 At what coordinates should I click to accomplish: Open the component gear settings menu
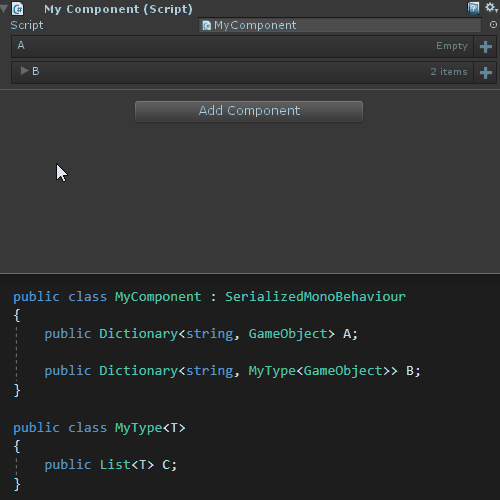[x=491, y=7]
